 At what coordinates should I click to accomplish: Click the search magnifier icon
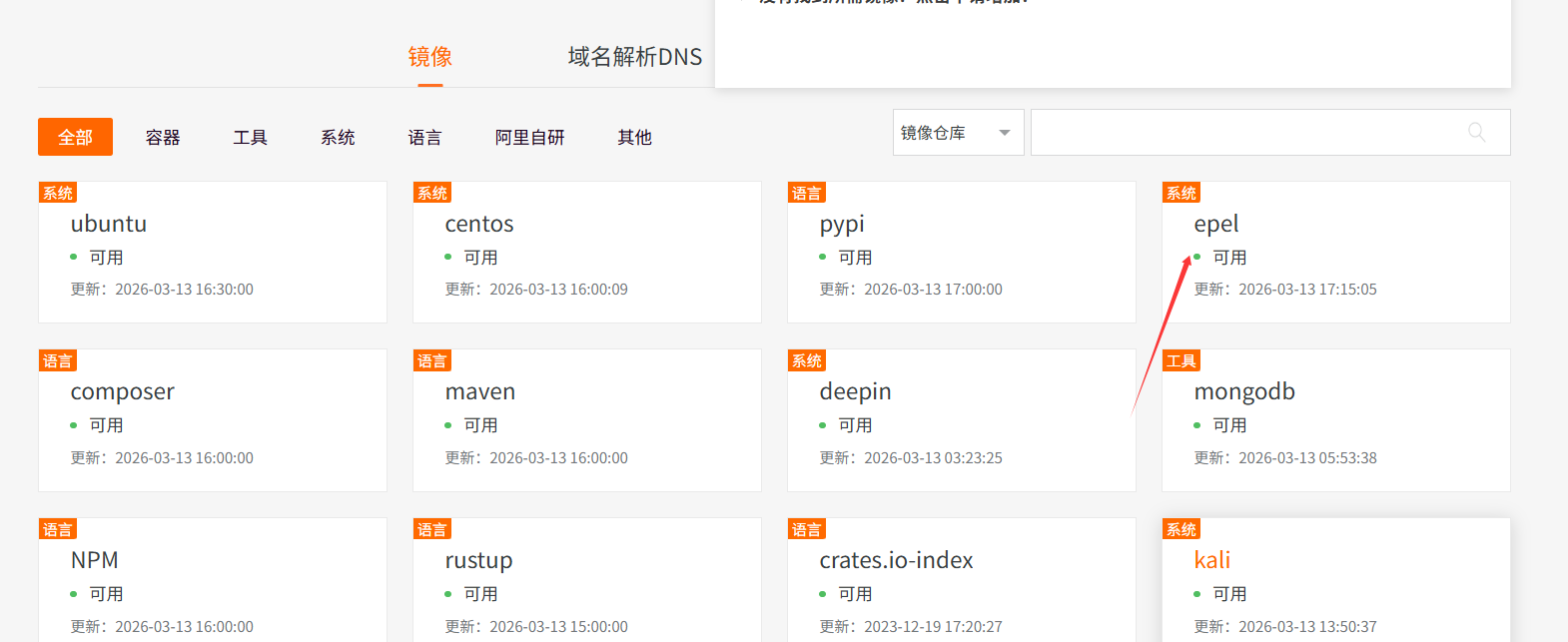point(1476,132)
